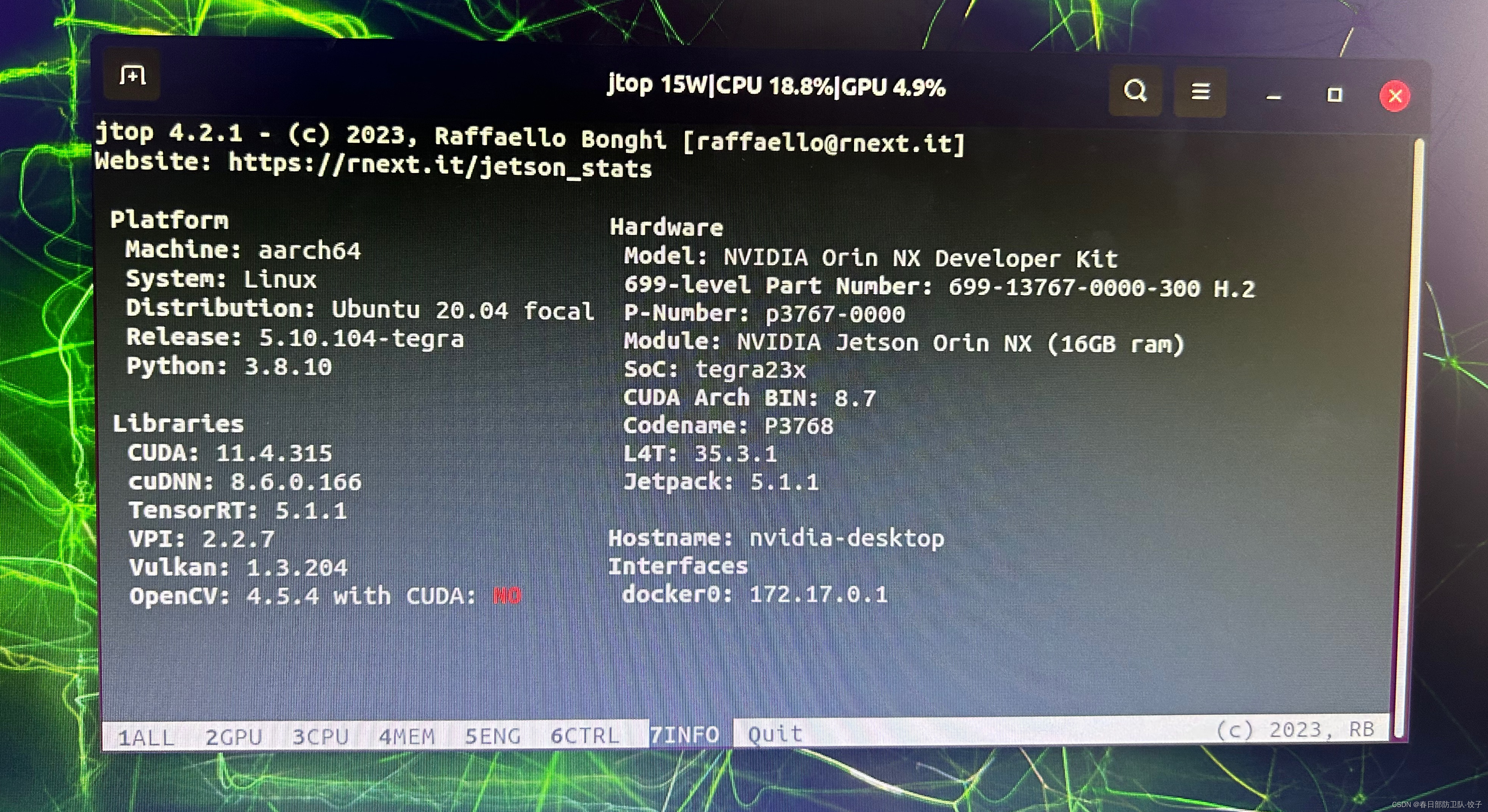The height and width of the screenshot is (812, 1488).
Task: Click the red NO value after with CUDA
Action: coord(507,595)
